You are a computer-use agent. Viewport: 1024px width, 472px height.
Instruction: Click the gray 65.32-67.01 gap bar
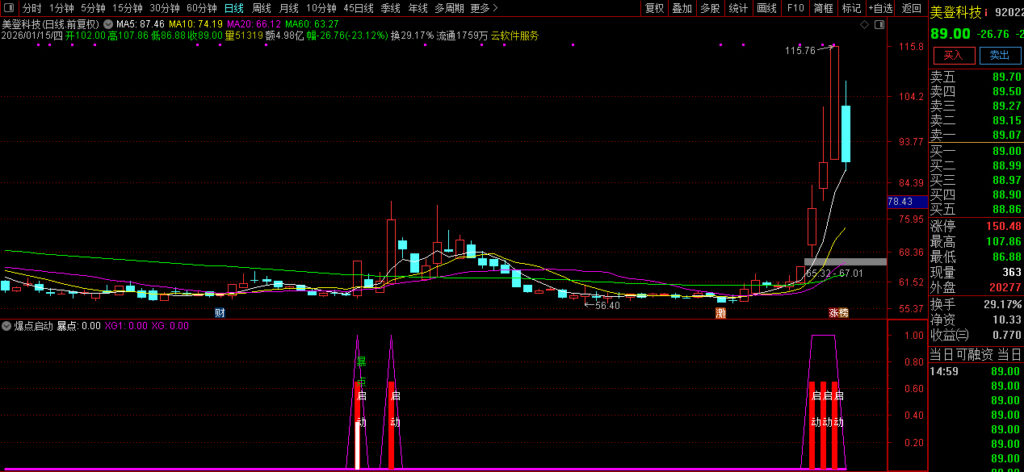pos(845,262)
